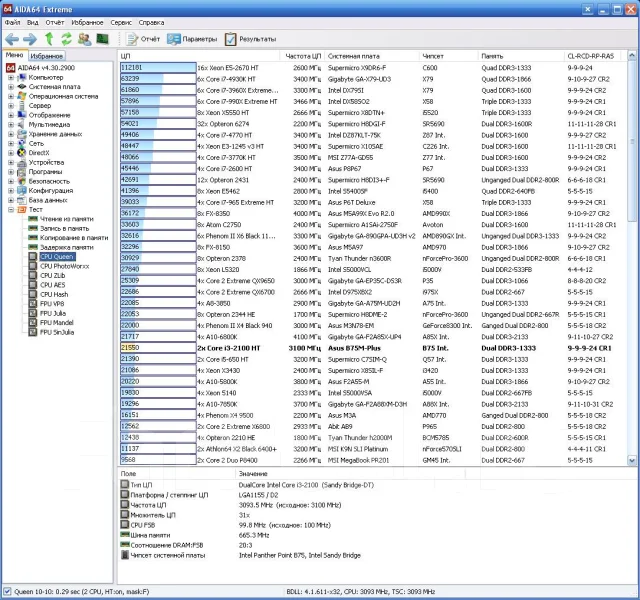The width and height of the screenshot is (640, 600).
Task: Expand the Сервер tree node
Action: tap(11, 105)
